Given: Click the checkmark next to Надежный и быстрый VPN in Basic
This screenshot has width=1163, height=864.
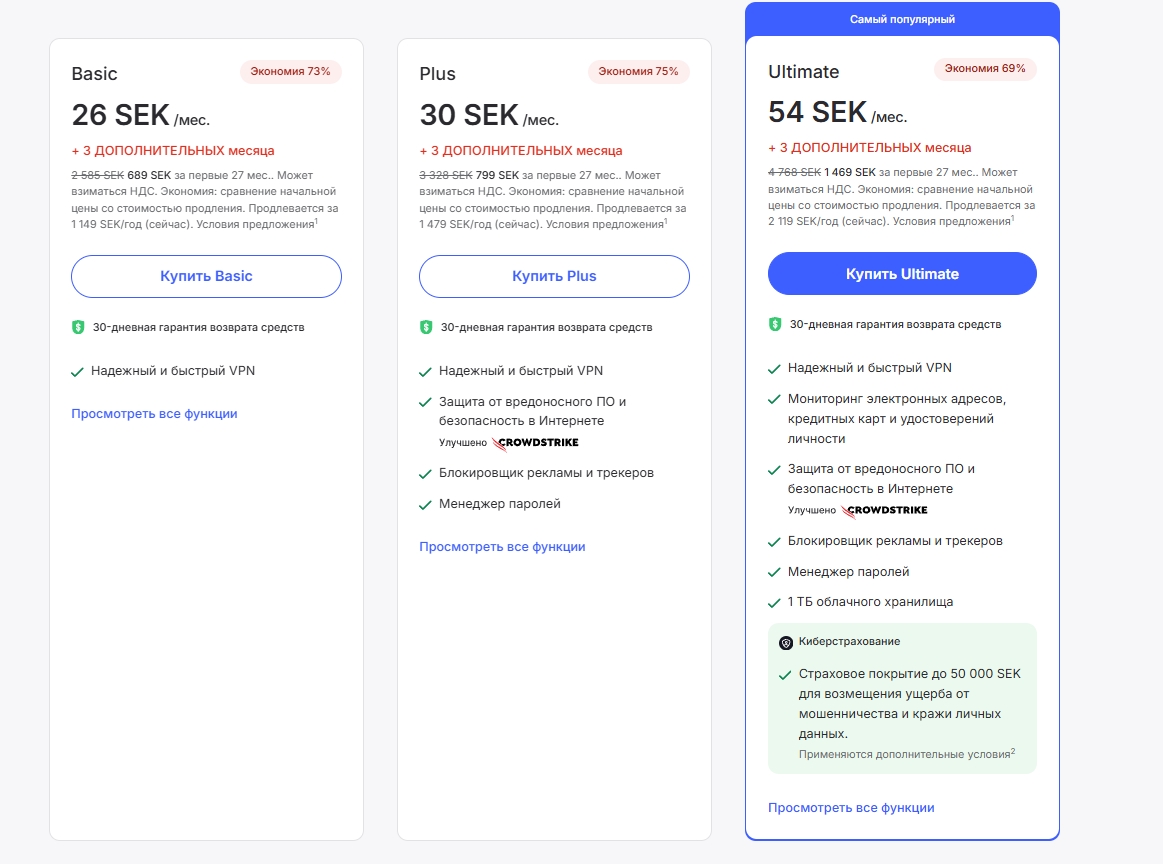Looking at the screenshot, I should pos(78,370).
